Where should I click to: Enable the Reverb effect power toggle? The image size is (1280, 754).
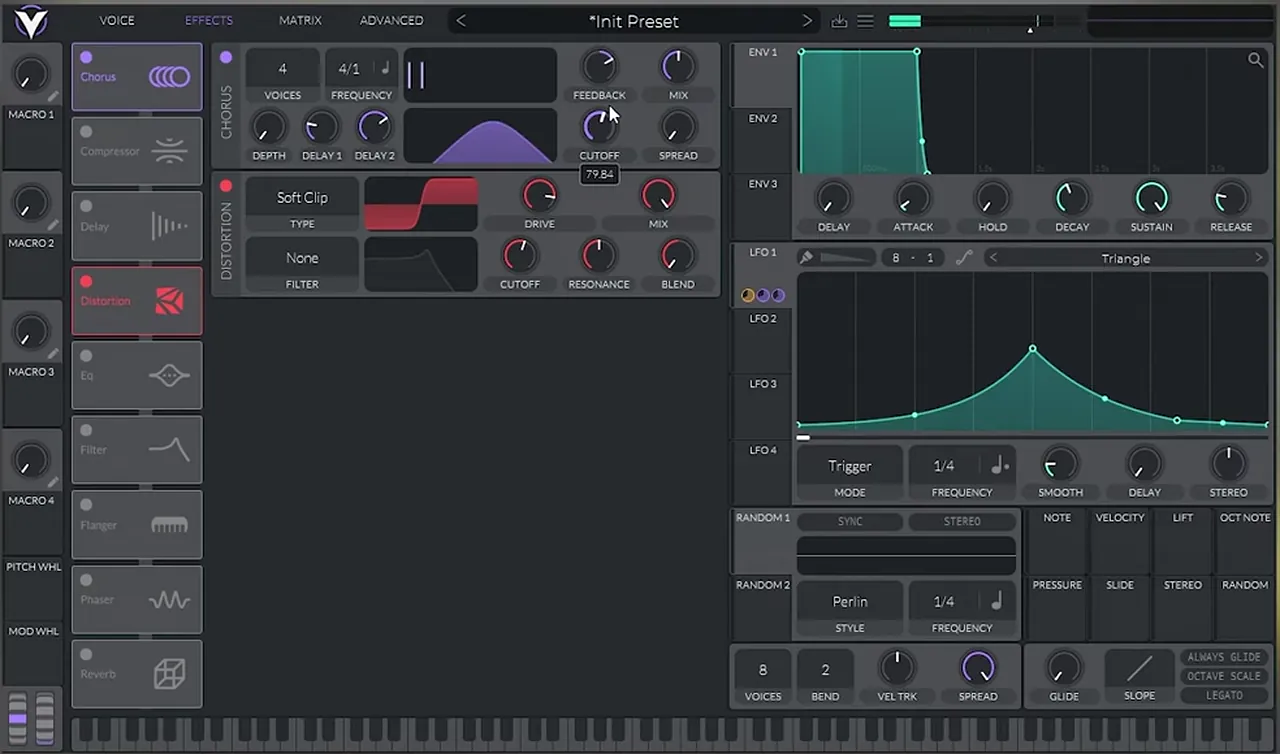click(86, 655)
